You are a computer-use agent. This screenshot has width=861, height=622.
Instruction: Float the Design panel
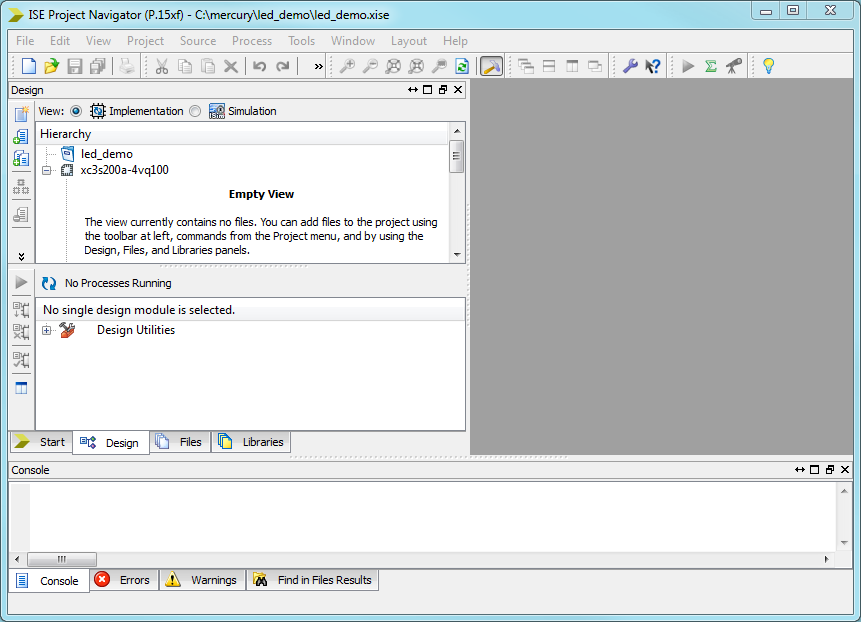pos(443,89)
